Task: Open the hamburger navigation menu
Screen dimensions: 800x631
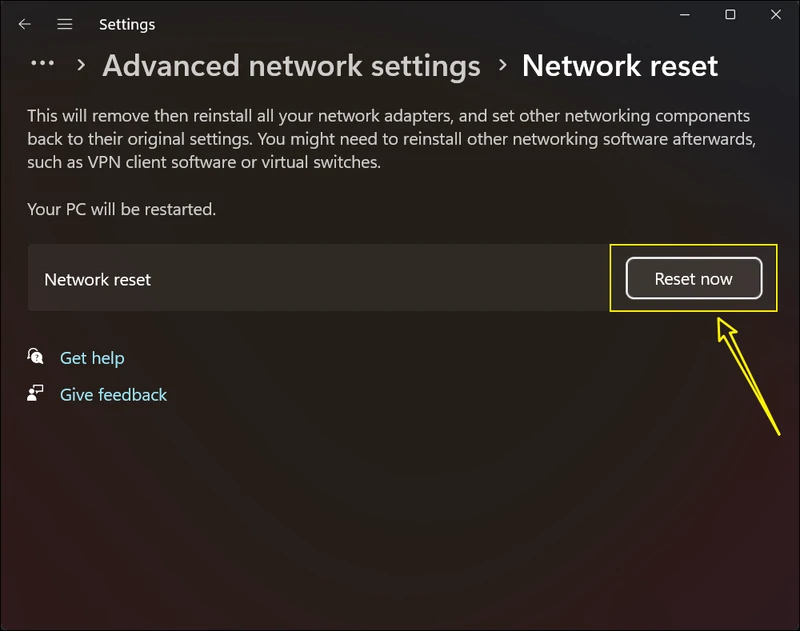Action: coord(65,24)
